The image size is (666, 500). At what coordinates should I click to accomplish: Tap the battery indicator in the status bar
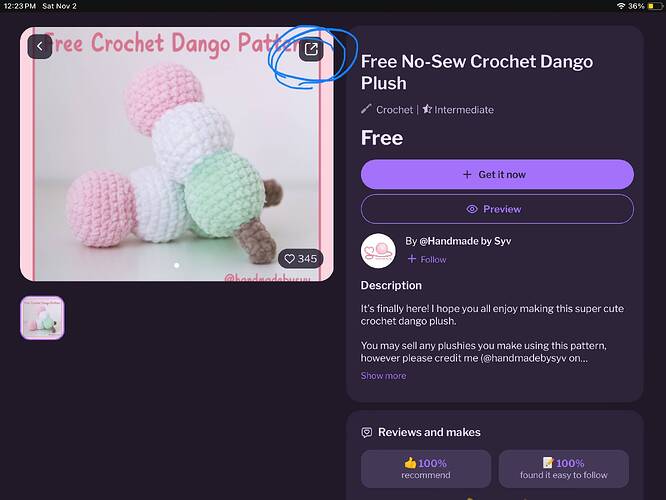click(x=655, y=6)
